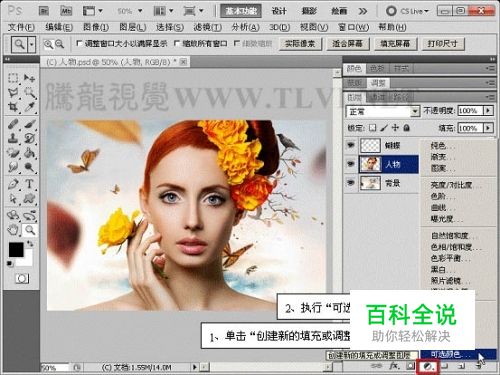Toggle Quick Mask mode icon
The image size is (500, 375).
22,279
